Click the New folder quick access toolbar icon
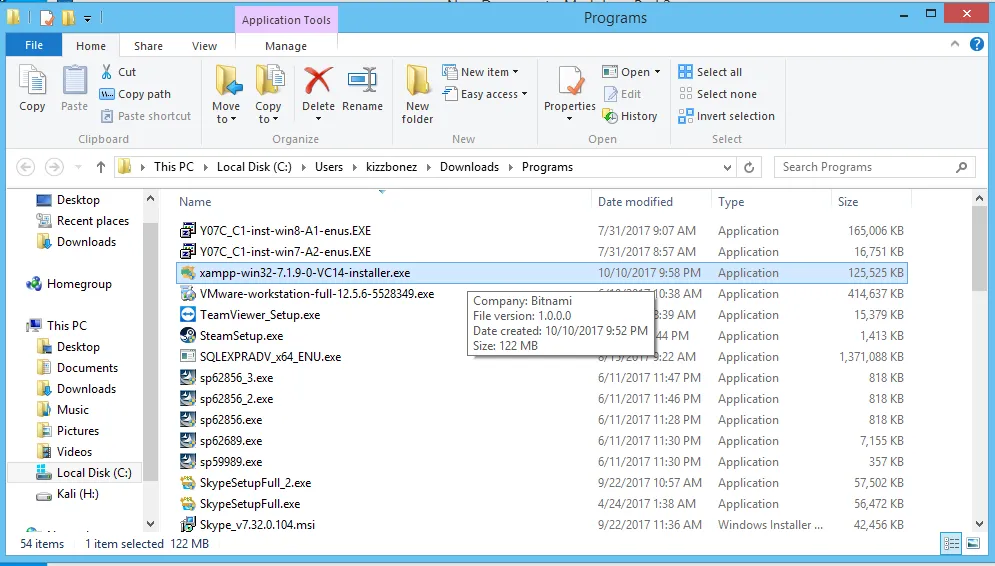995x566 pixels. pyautogui.click(x=68, y=18)
